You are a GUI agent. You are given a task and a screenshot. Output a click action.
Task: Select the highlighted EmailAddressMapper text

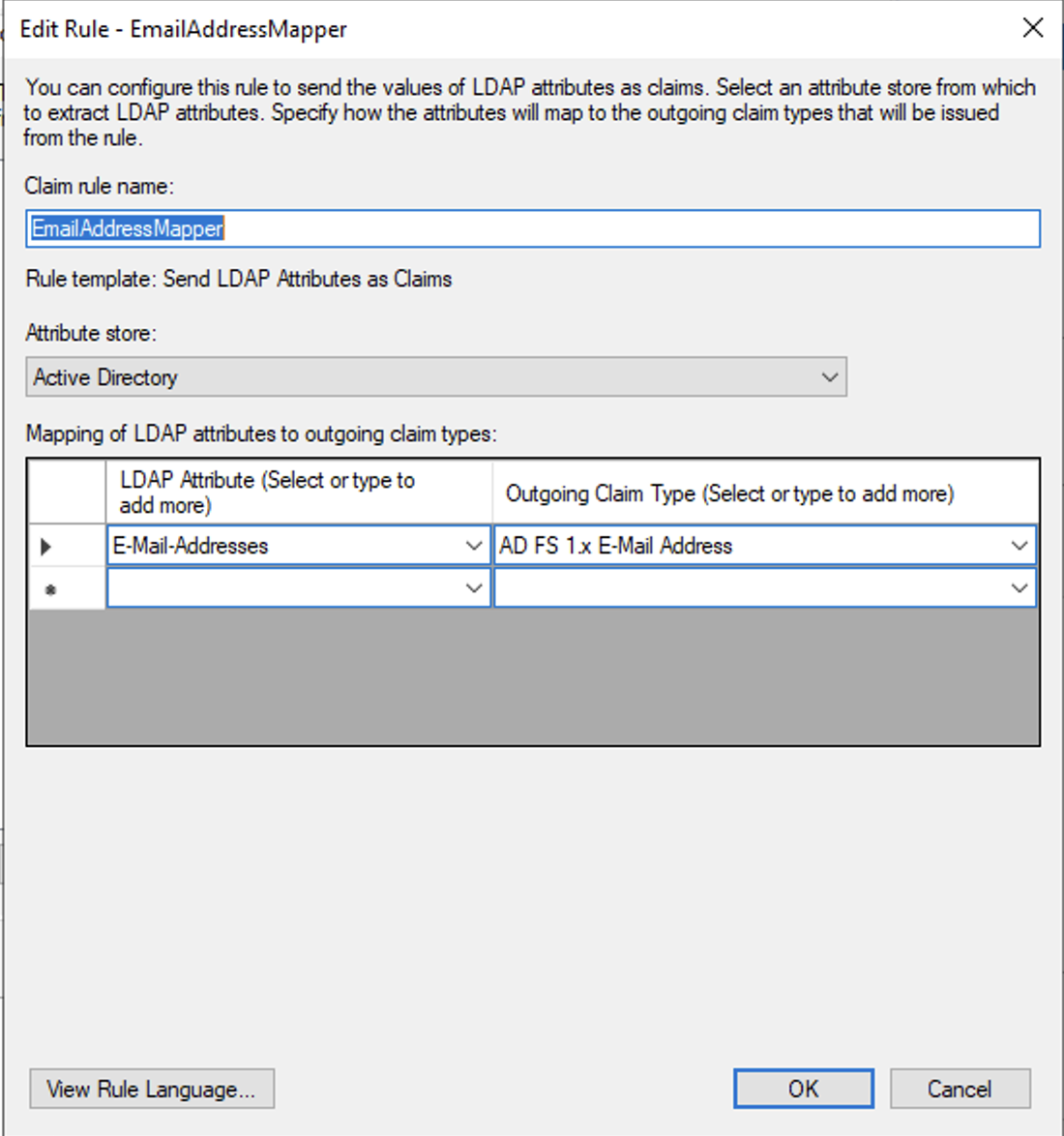click(124, 230)
